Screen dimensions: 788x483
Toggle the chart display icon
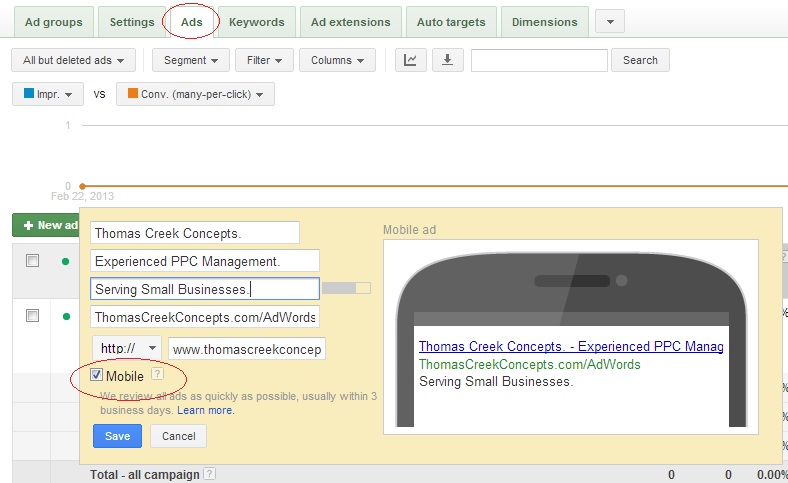tap(411, 60)
